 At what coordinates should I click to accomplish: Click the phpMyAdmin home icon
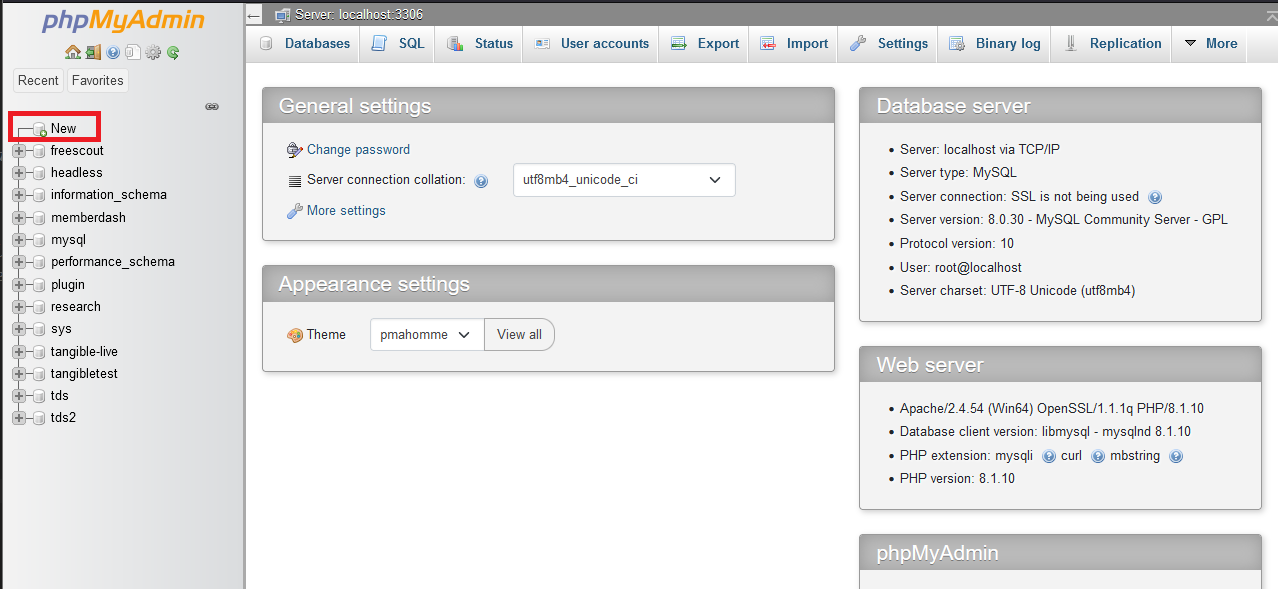73,52
